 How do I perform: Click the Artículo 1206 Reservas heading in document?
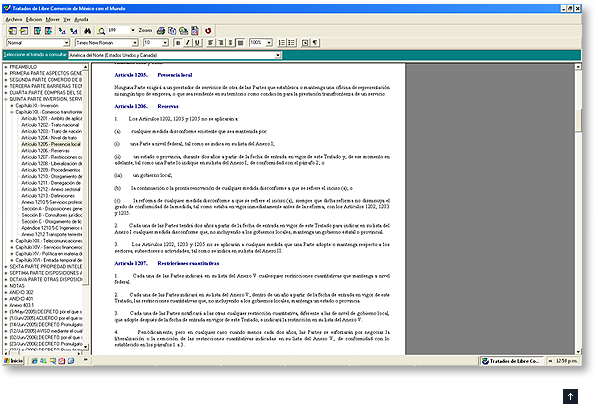coord(146,106)
